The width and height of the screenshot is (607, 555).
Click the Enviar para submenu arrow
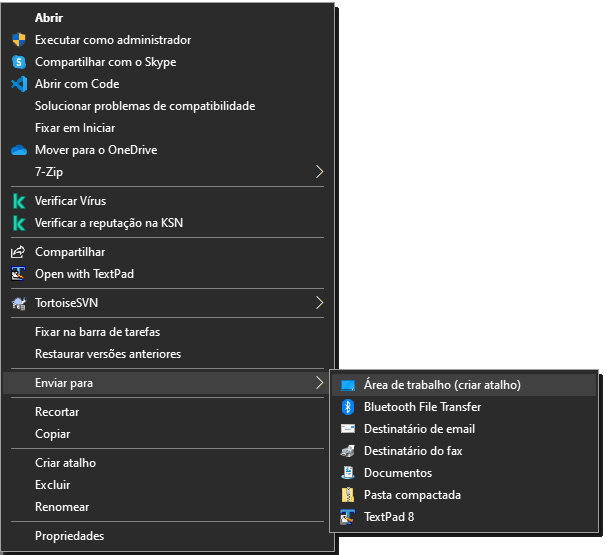click(319, 383)
